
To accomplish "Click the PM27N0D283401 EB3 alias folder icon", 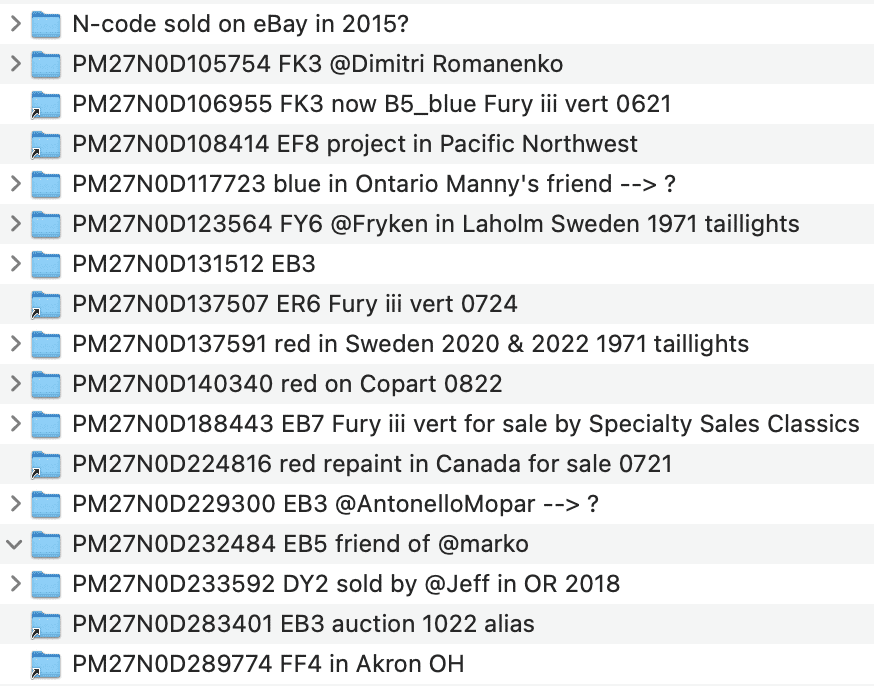I will 46,624.
